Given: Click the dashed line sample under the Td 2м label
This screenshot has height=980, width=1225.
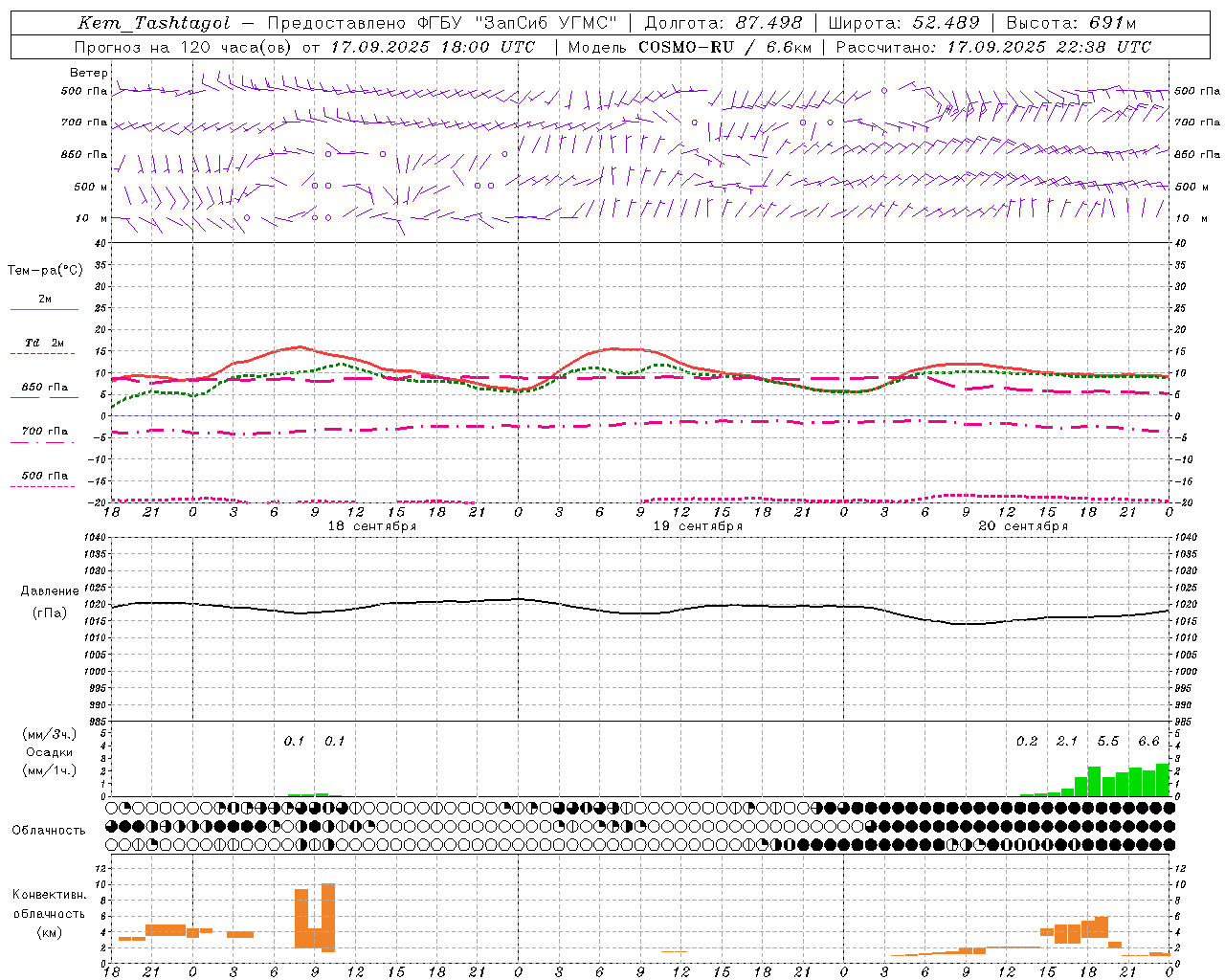Looking at the screenshot, I should (42, 354).
